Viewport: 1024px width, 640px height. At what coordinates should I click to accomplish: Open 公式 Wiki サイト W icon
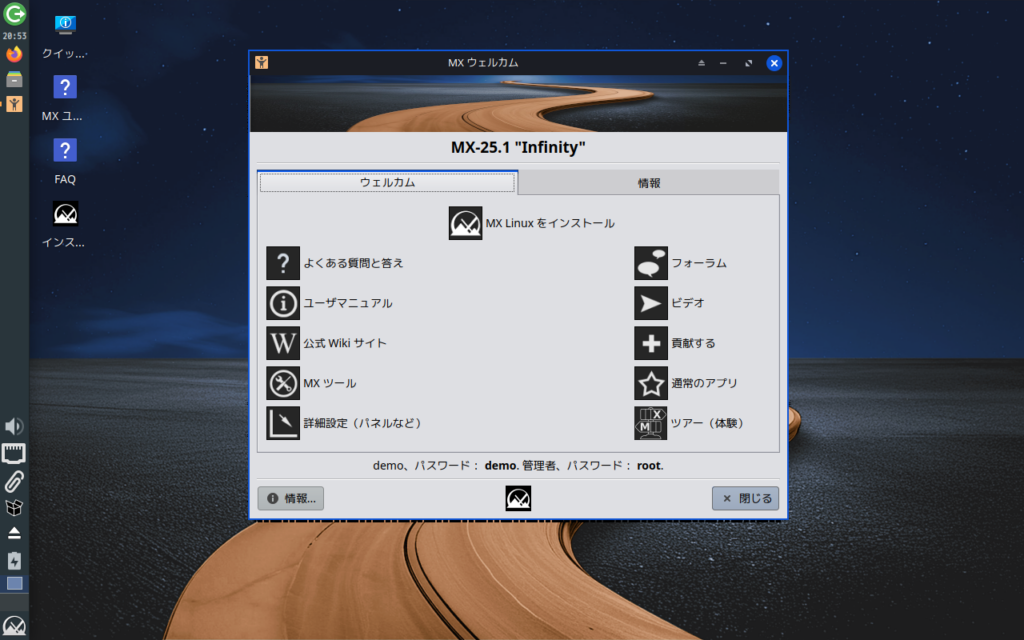(x=283, y=343)
